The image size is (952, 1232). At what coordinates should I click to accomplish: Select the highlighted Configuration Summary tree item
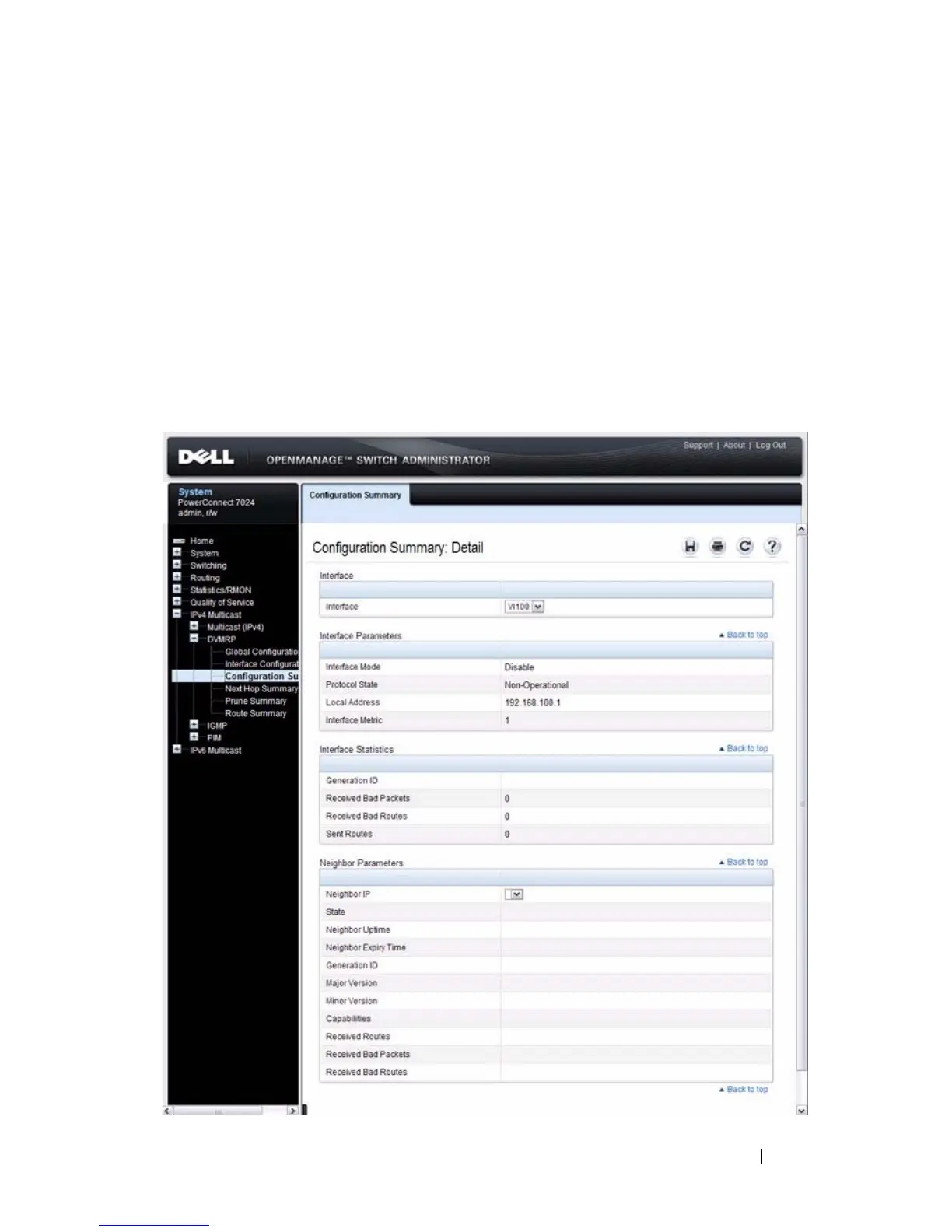(261, 677)
